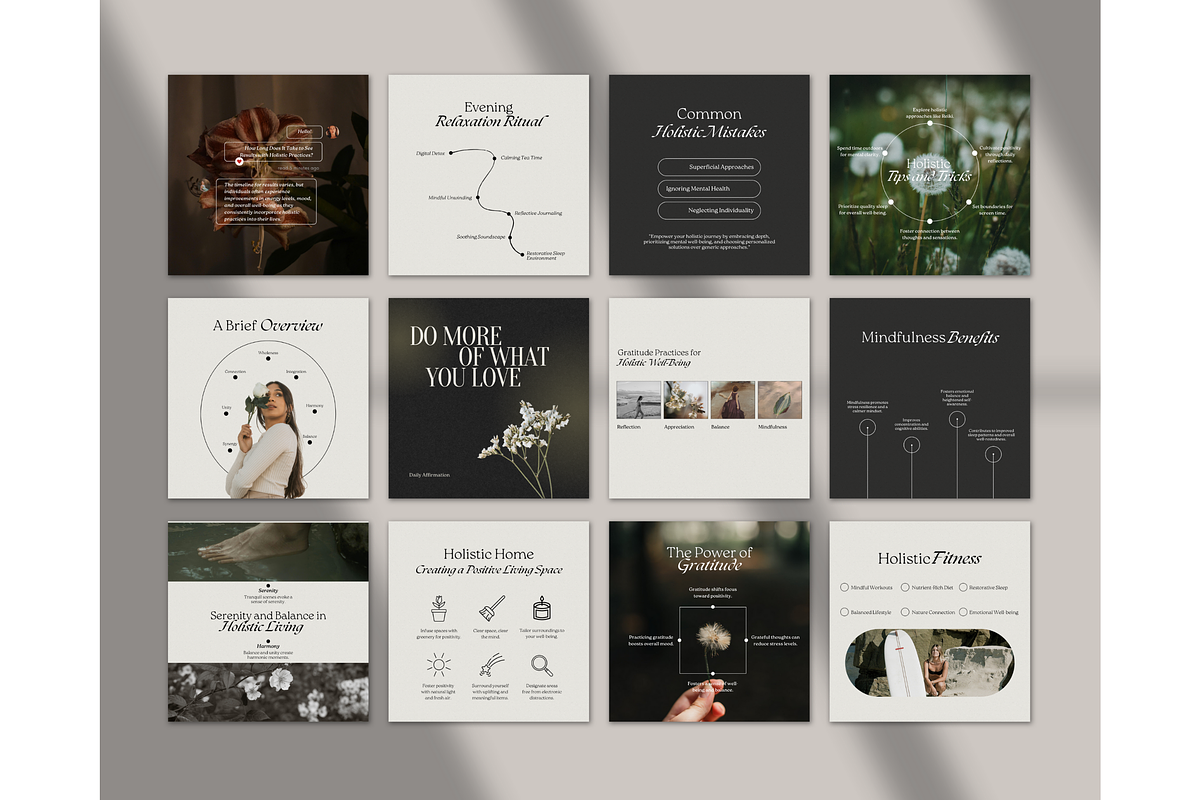The height and width of the screenshot is (800, 1200).
Task: Click the 'DO MORE OF WHAT YOU LOVE' text
Action: coord(479,357)
